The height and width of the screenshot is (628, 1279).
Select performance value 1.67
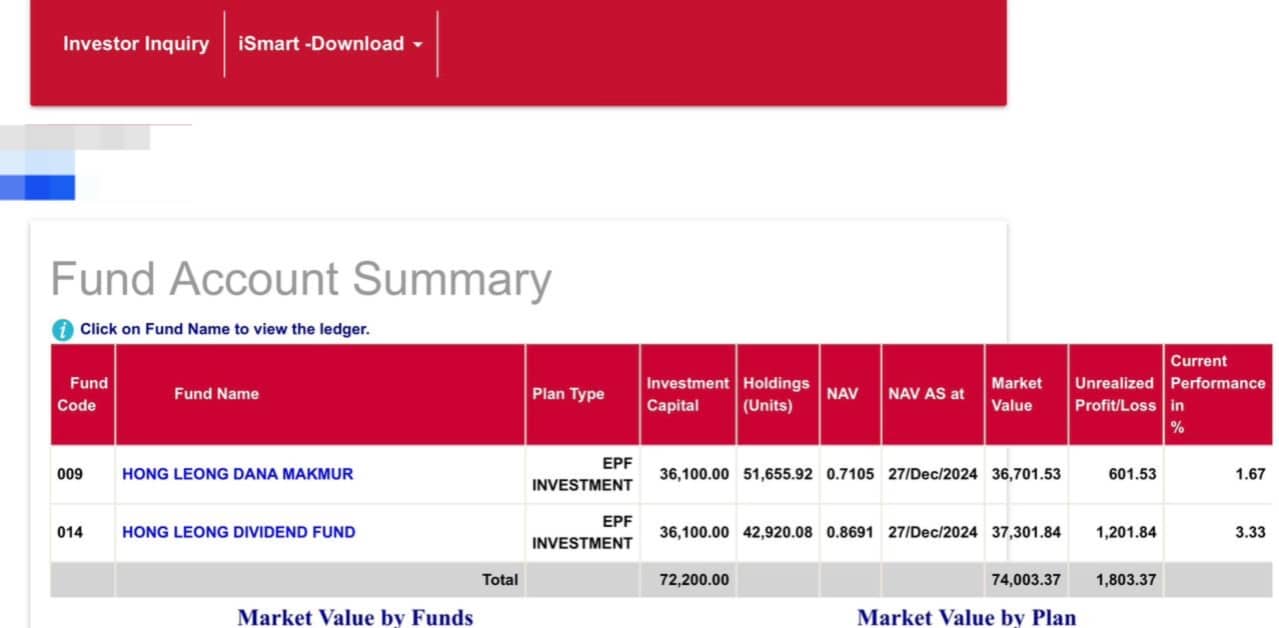[x=1250, y=474]
